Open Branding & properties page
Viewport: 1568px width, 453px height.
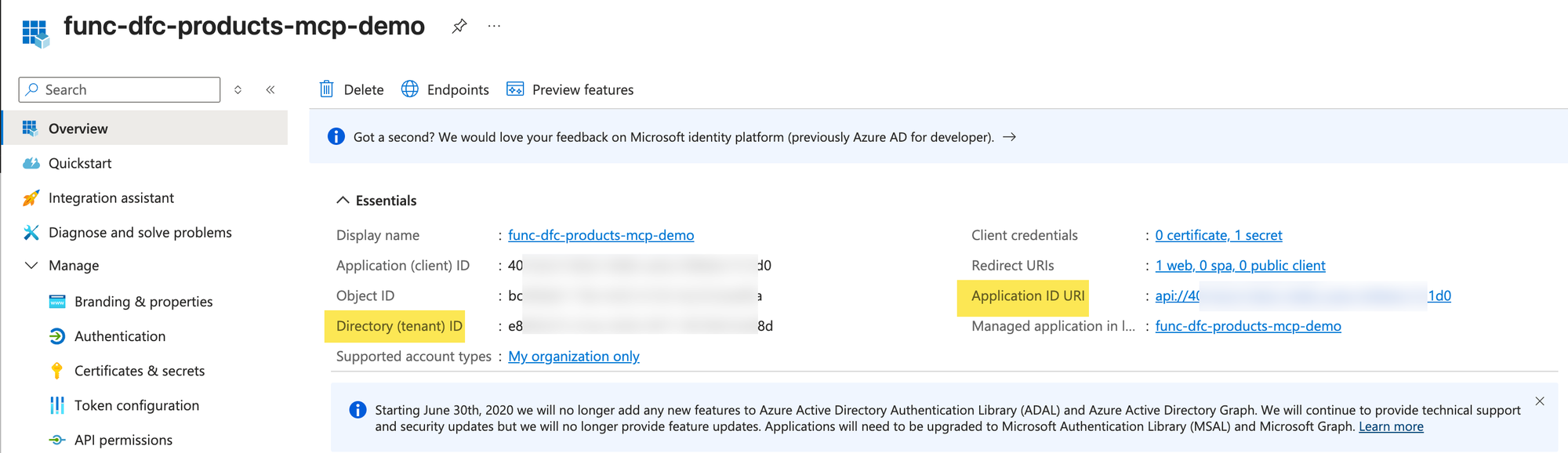pyautogui.click(x=143, y=302)
